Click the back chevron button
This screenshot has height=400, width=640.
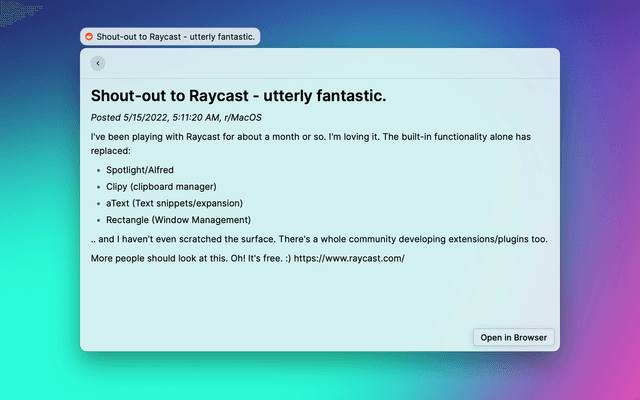(x=97, y=63)
